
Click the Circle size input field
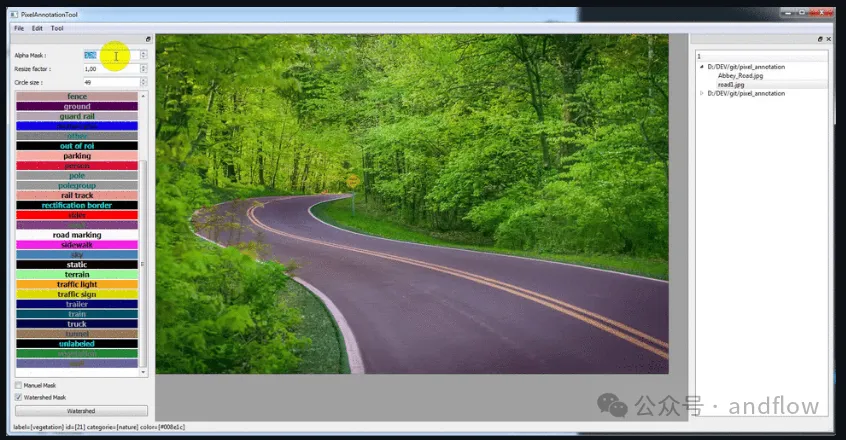pos(110,82)
